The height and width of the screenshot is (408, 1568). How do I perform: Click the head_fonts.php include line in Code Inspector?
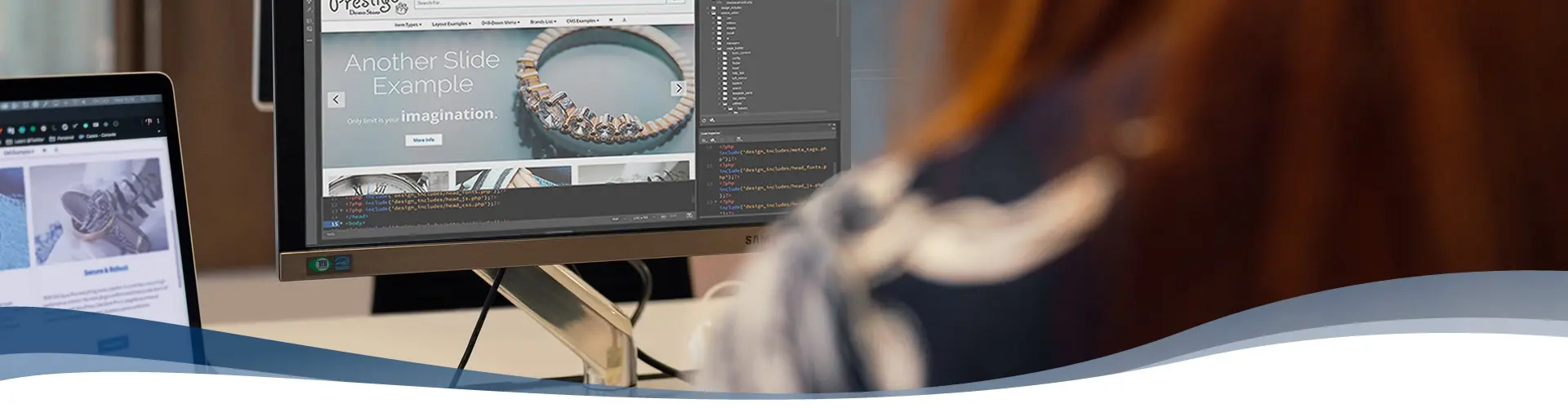pyautogui.click(x=773, y=171)
